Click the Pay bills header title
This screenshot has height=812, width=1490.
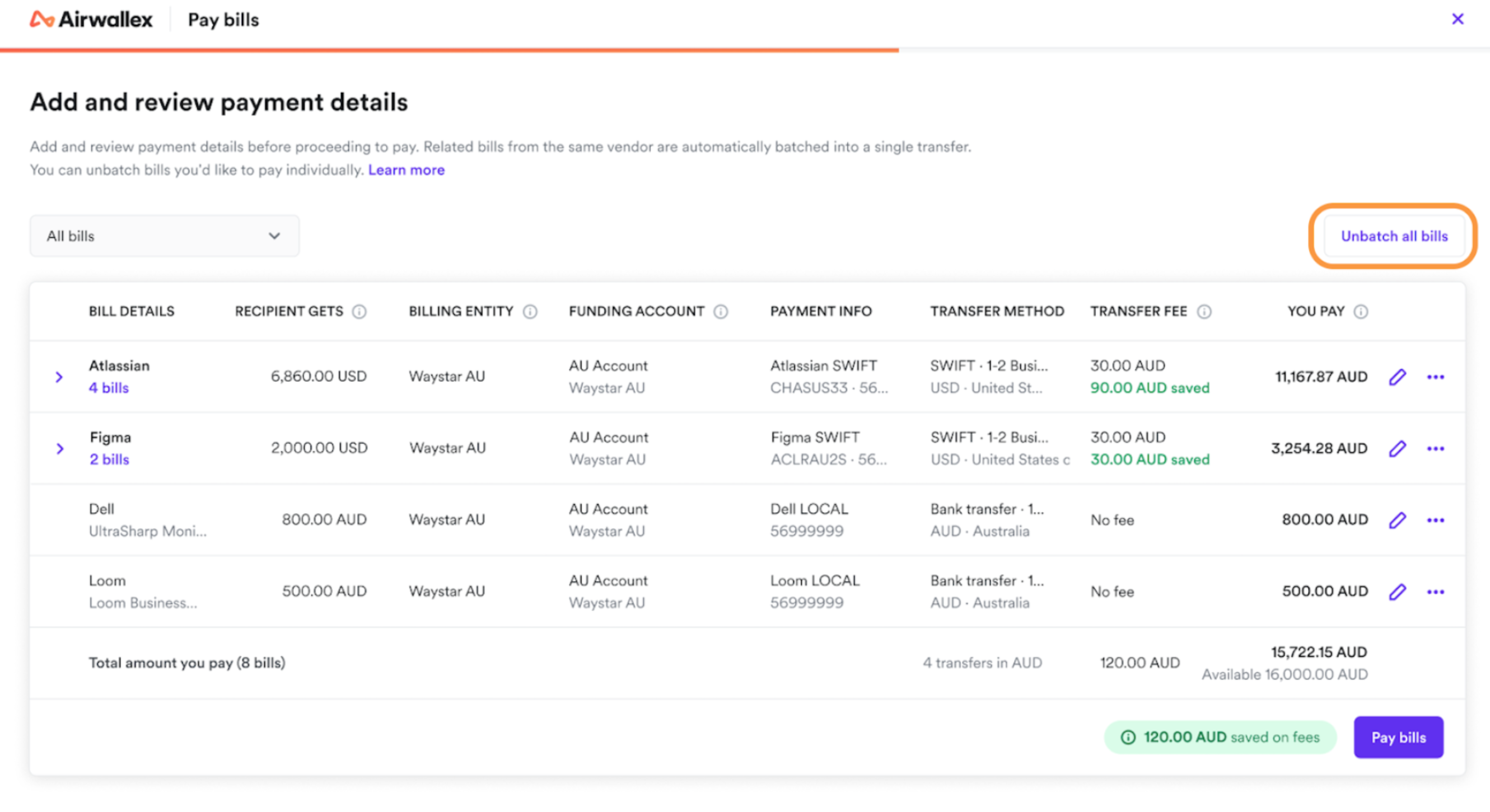tap(223, 20)
